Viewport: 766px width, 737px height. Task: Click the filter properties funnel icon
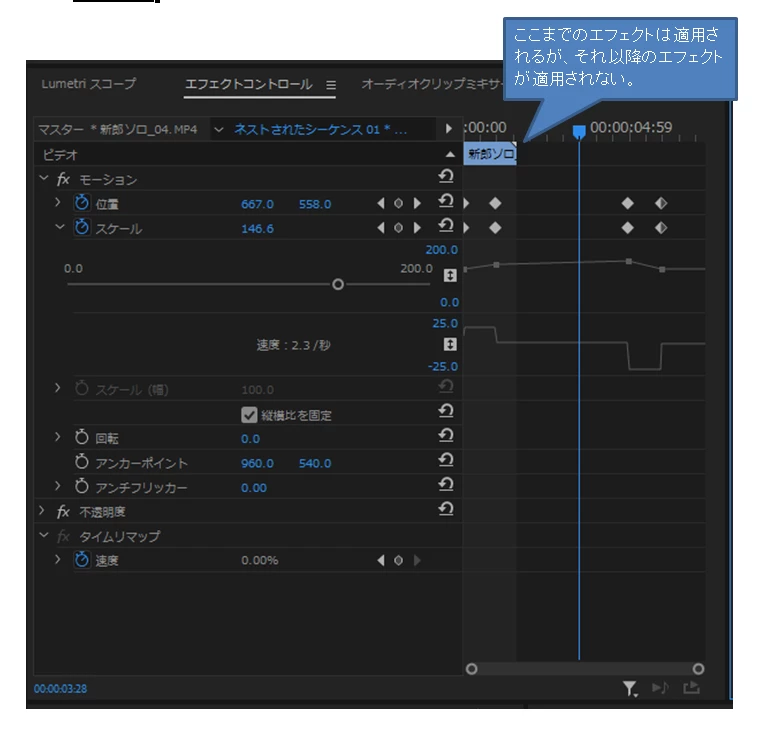630,689
